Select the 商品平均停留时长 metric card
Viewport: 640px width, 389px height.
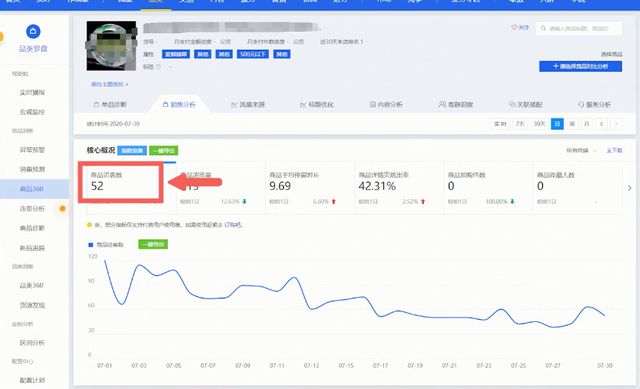pyautogui.click(x=310, y=188)
